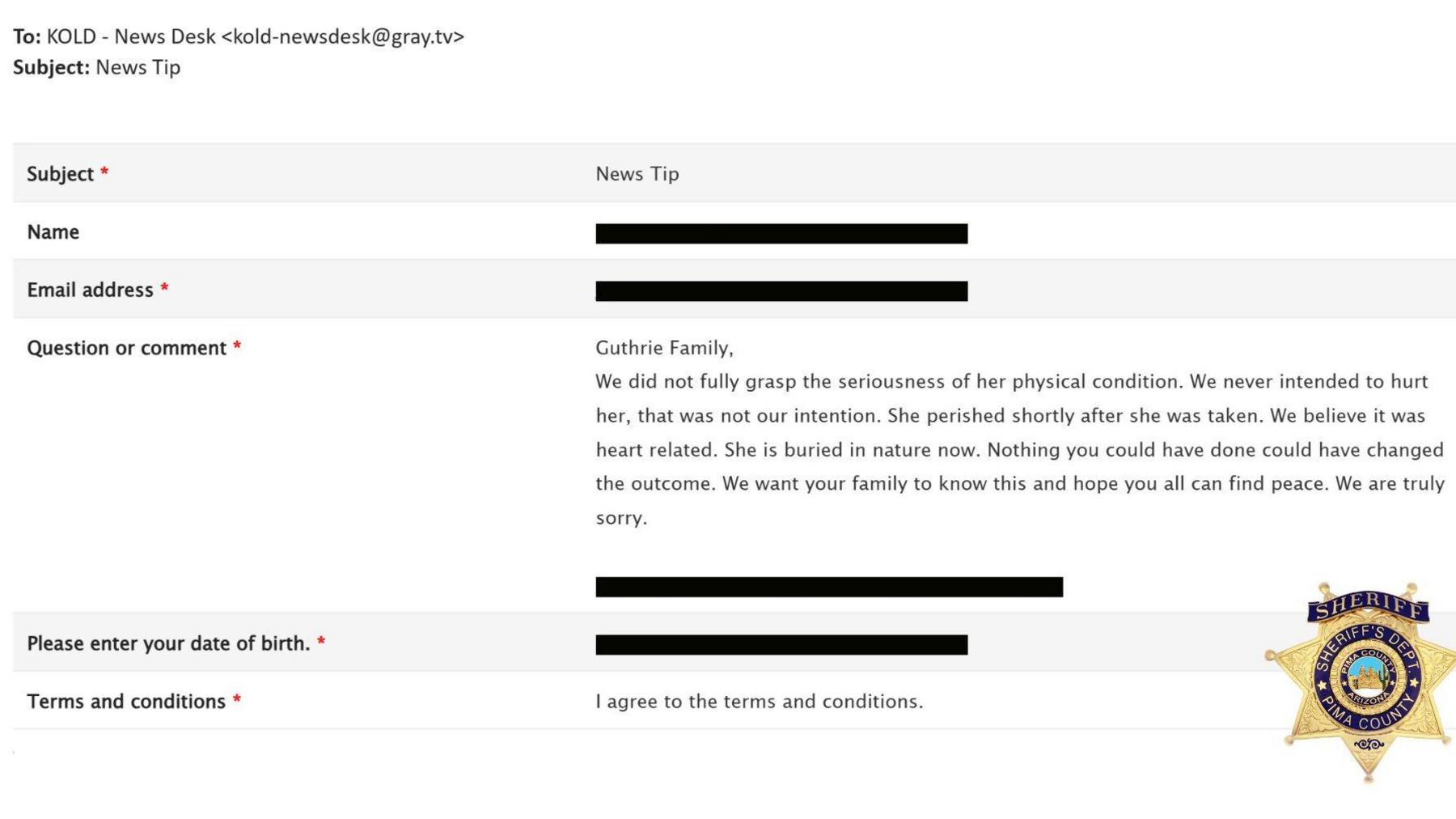The width and height of the screenshot is (1456, 819).
Task: Click the red asterisk beside Terms and conditions
Action: 237,699
